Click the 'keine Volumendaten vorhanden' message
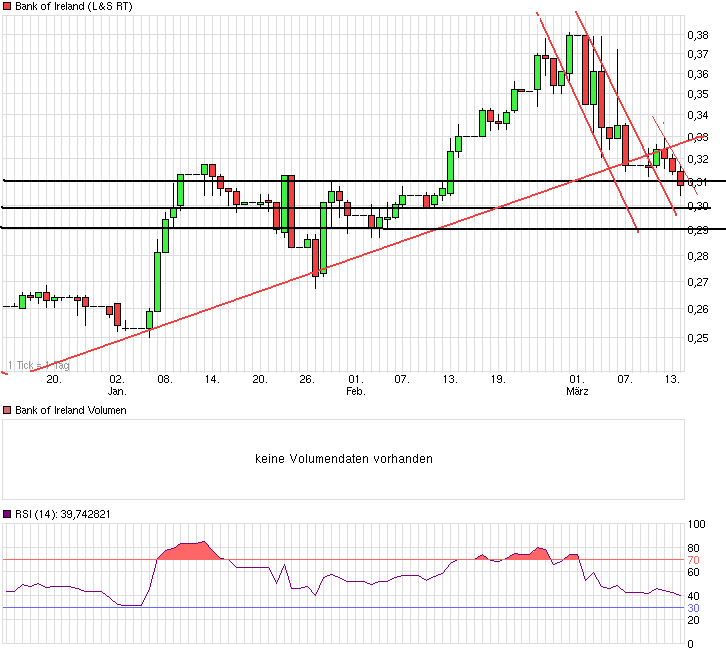The width and height of the screenshot is (726, 652). [x=344, y=459]
